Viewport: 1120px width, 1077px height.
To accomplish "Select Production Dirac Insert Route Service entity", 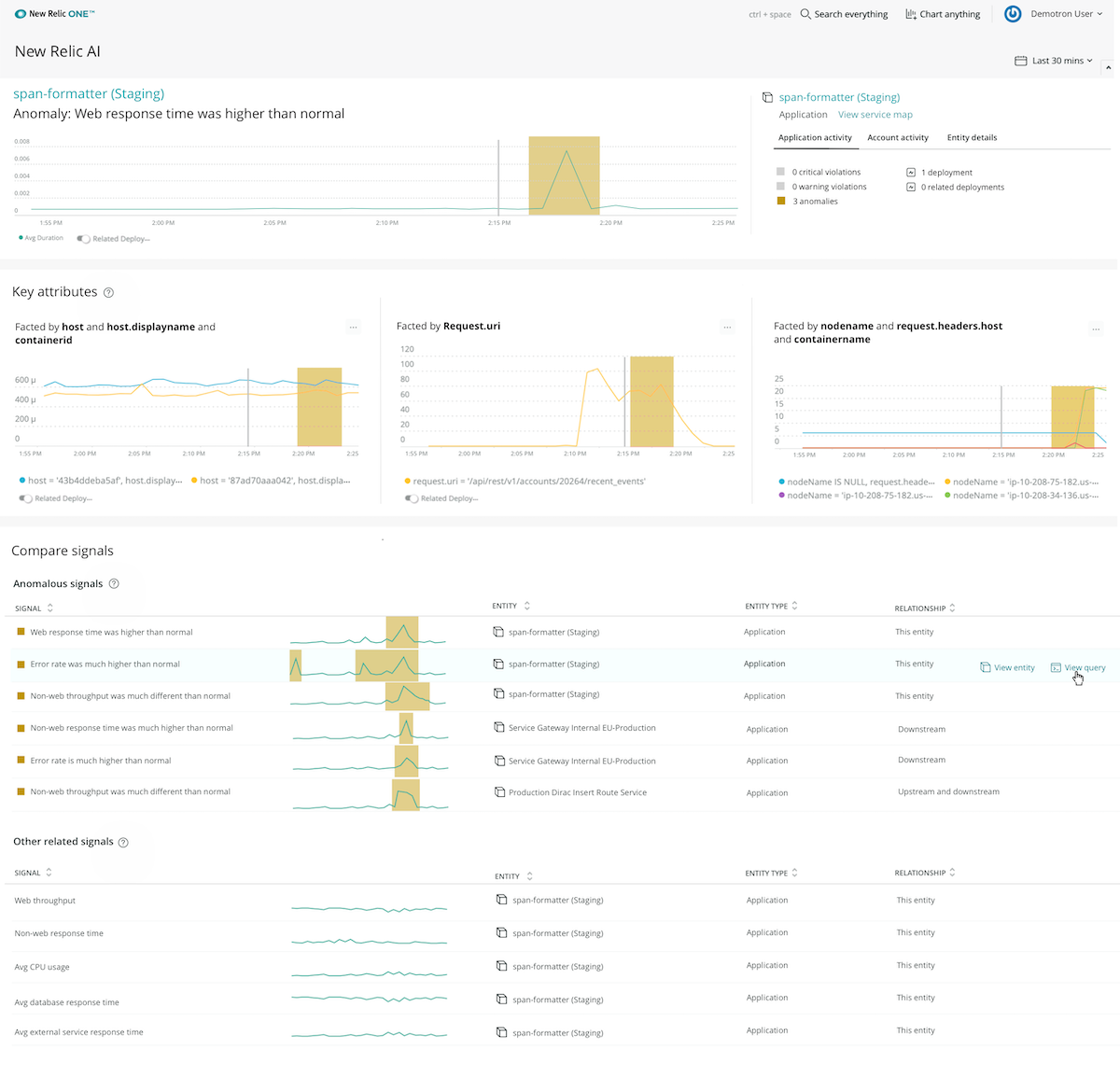I will [577, 792].
